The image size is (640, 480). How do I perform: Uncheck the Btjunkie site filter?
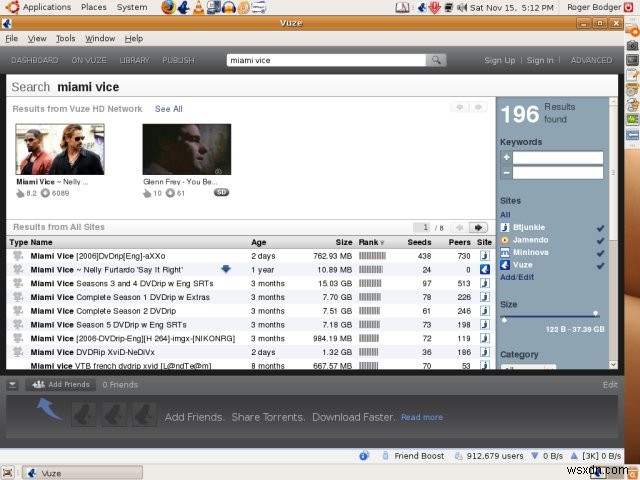coord(600,228)
